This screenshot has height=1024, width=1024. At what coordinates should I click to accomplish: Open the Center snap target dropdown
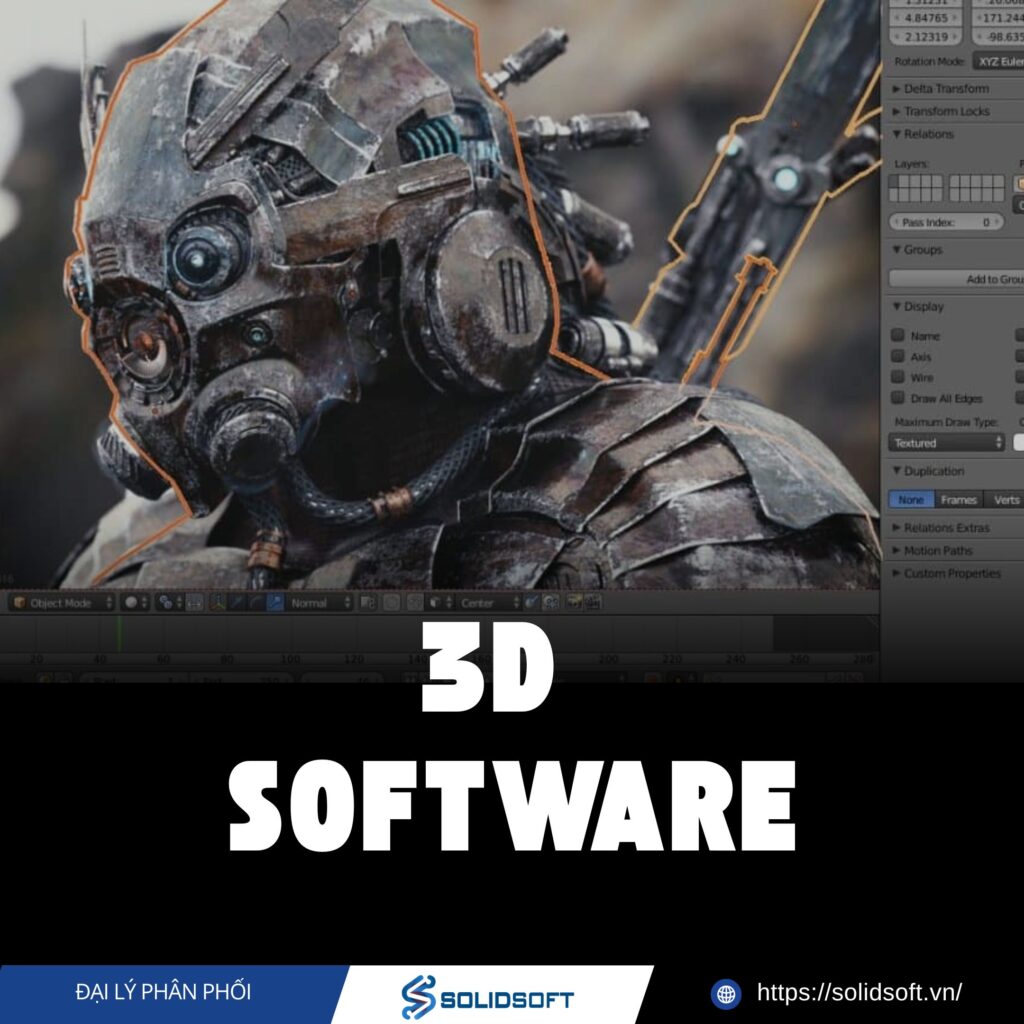(488, 603)
